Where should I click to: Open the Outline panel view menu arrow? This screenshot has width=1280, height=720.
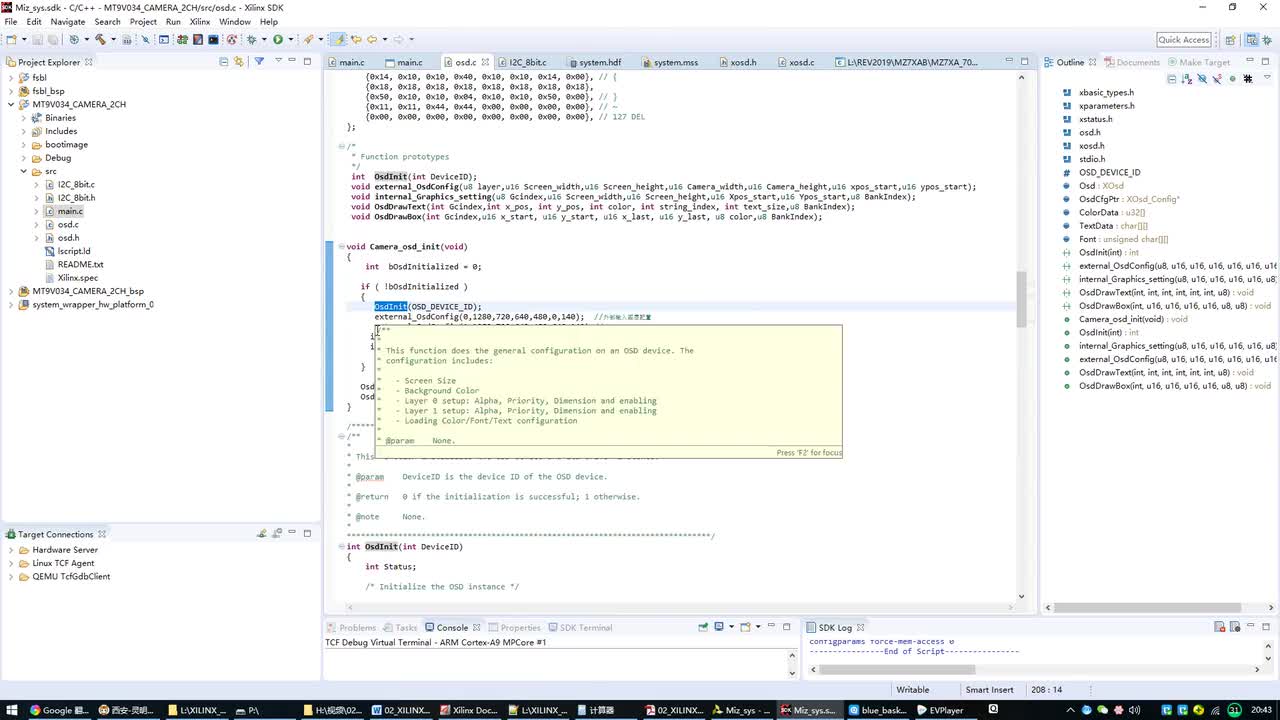tap(1267, 78)
